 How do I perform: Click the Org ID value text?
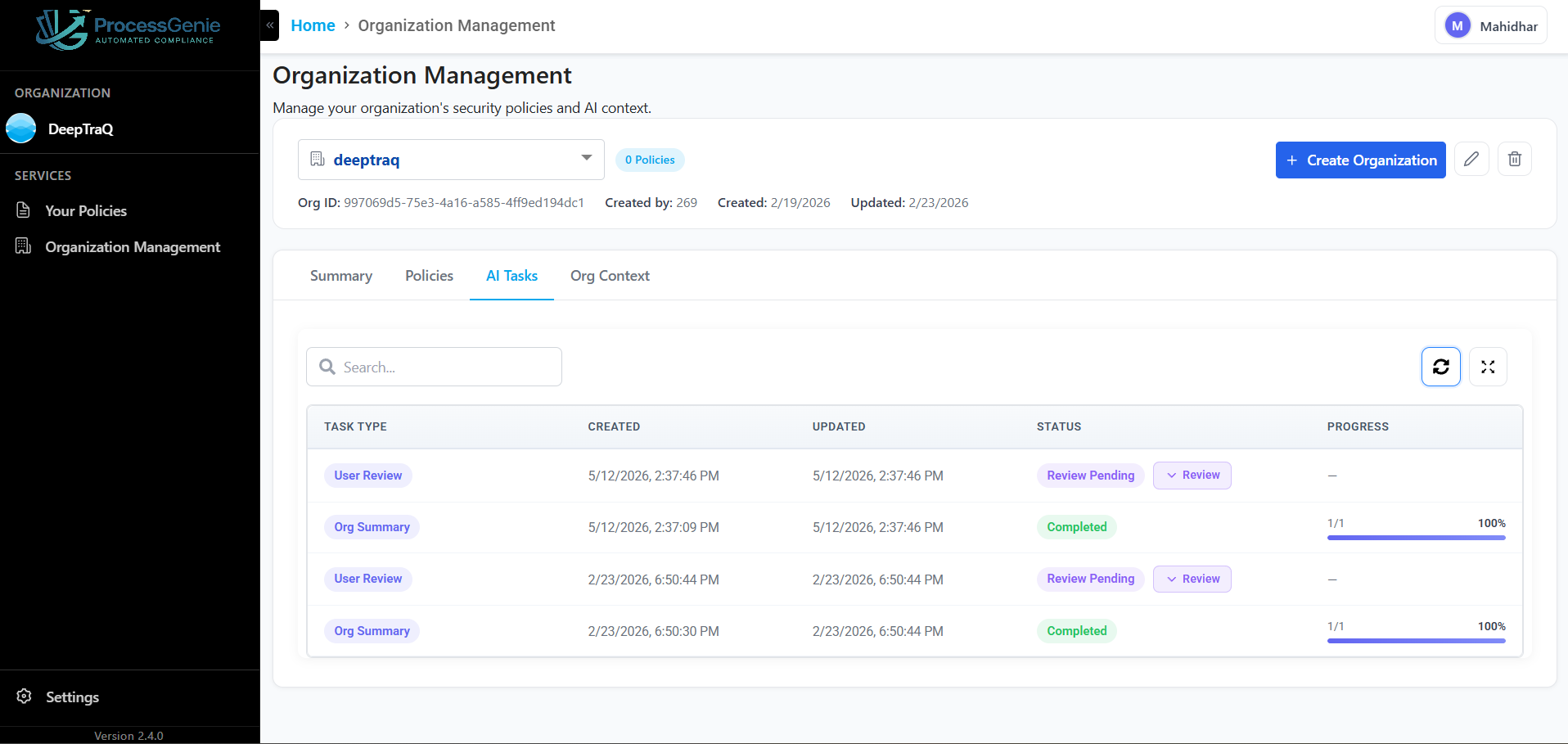click(464, 202)
